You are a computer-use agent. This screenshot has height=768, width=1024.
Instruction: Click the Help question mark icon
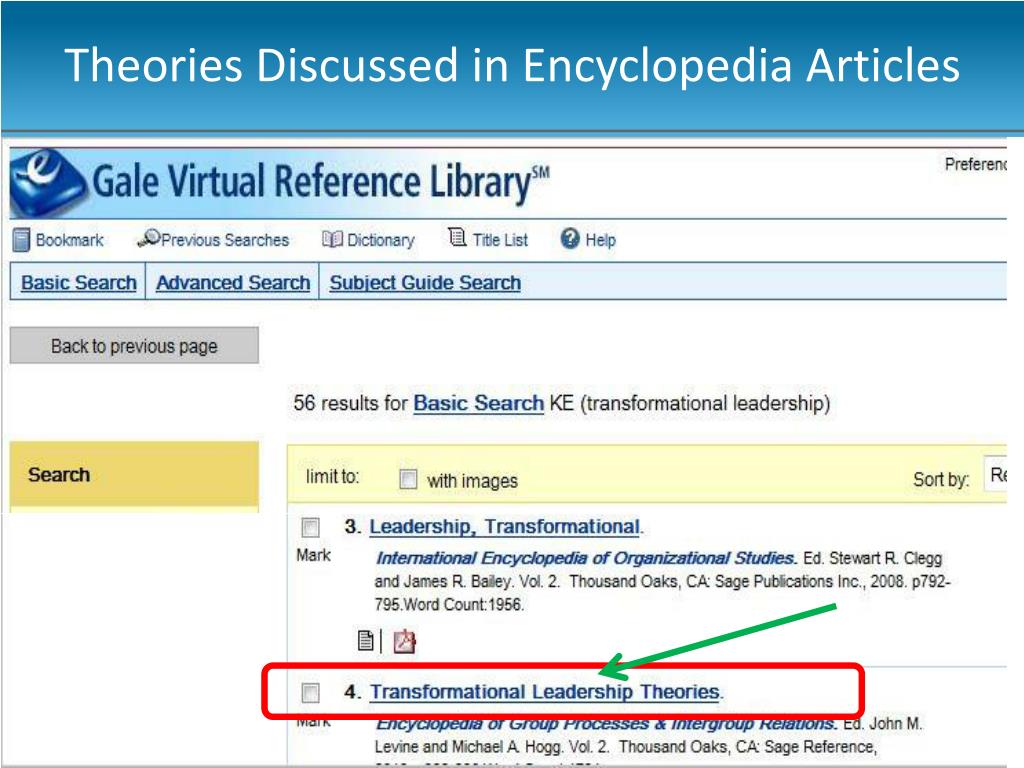[x=569, y=239]
